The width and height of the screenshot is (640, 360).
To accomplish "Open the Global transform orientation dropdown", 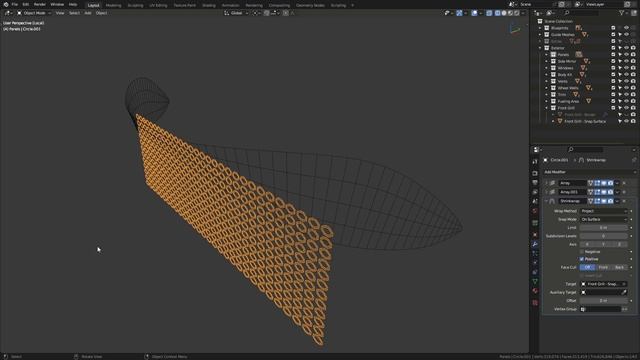I will [236, 13].
